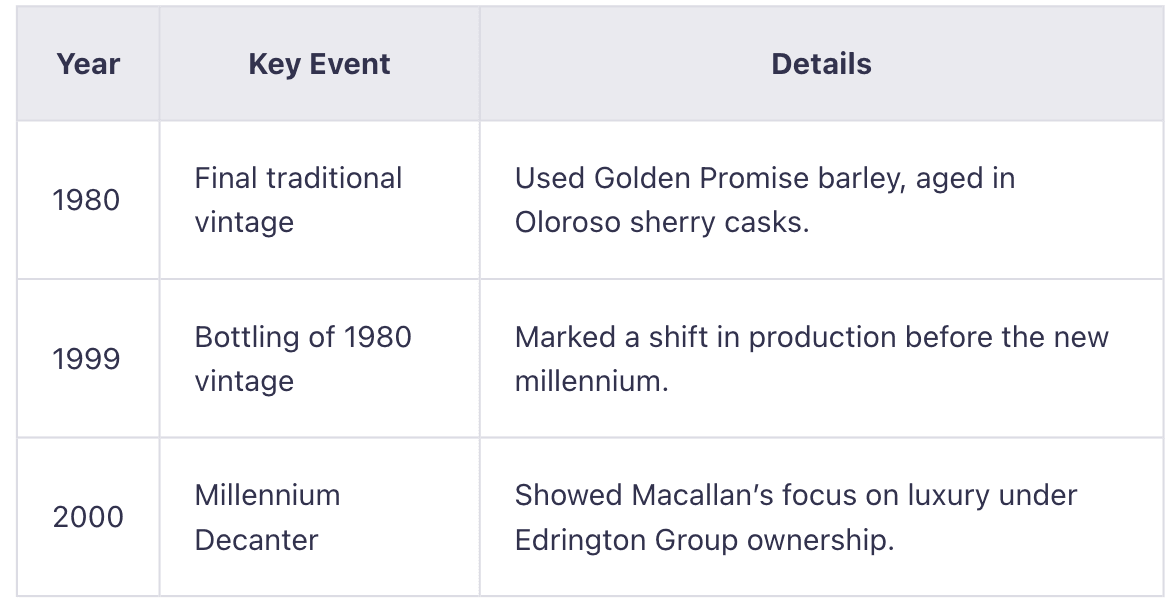
Task: Click the Millennium Decanter cell
Action: tap(267, 517)
